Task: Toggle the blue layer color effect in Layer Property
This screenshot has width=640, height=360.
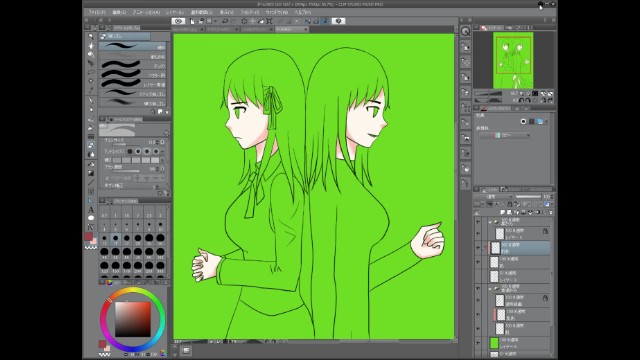Action: pos(540,121)
